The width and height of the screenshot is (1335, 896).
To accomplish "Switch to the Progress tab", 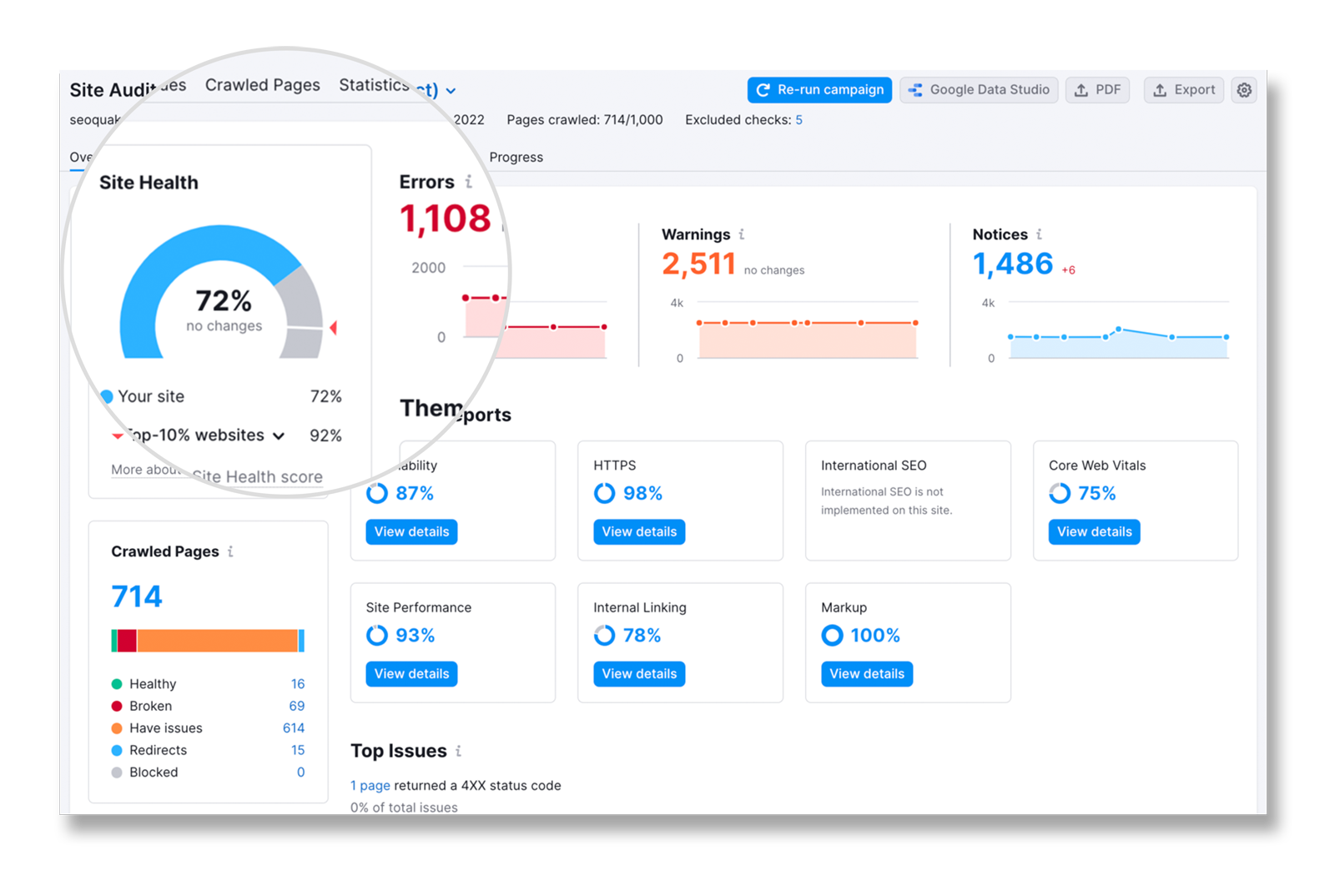I will tap(516, 157).
